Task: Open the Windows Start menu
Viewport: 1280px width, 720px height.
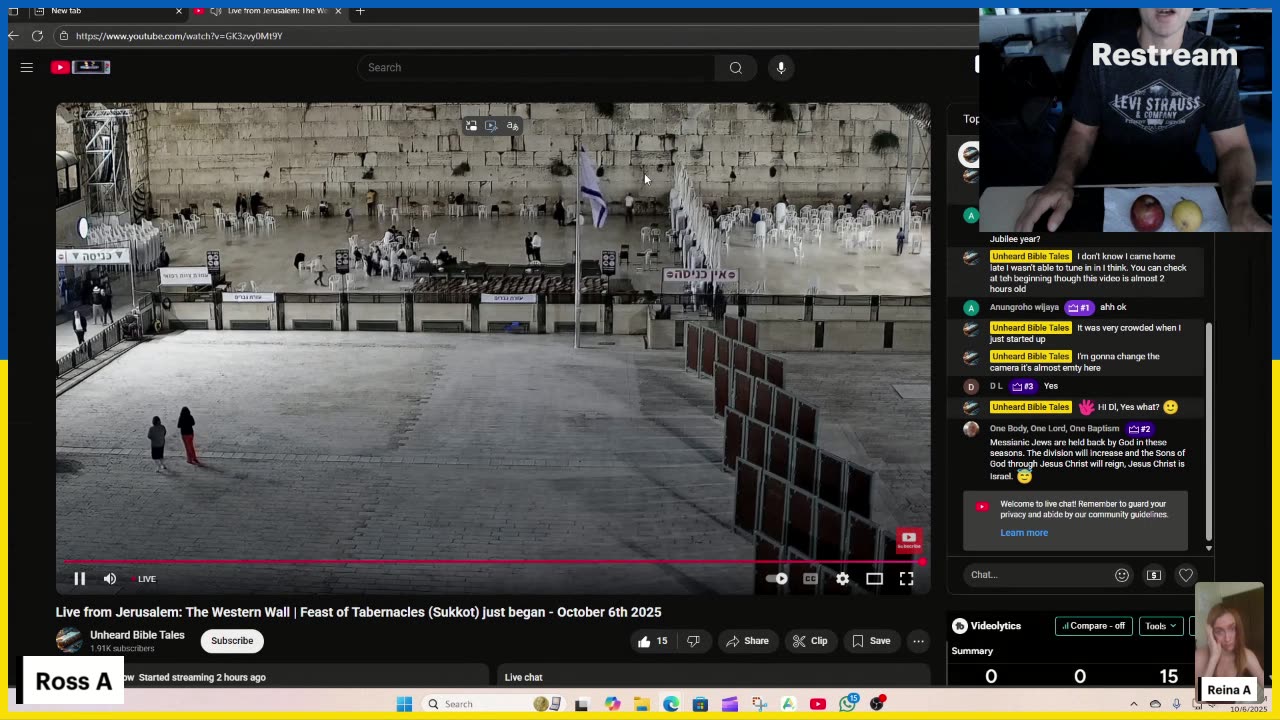Action: (404, 704)
